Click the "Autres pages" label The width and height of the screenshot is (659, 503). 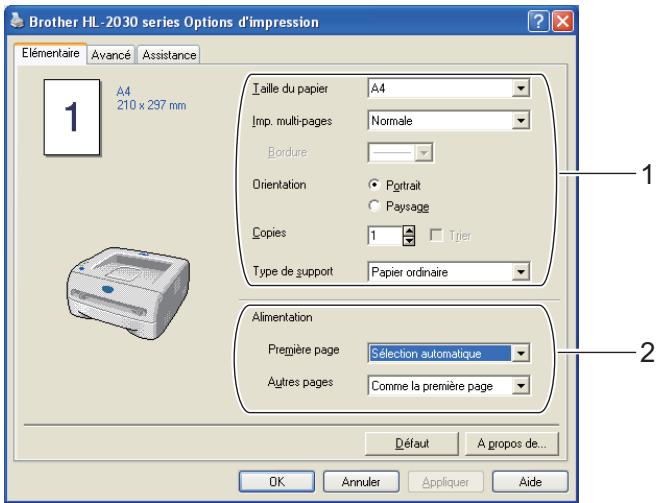click(301, 382)
